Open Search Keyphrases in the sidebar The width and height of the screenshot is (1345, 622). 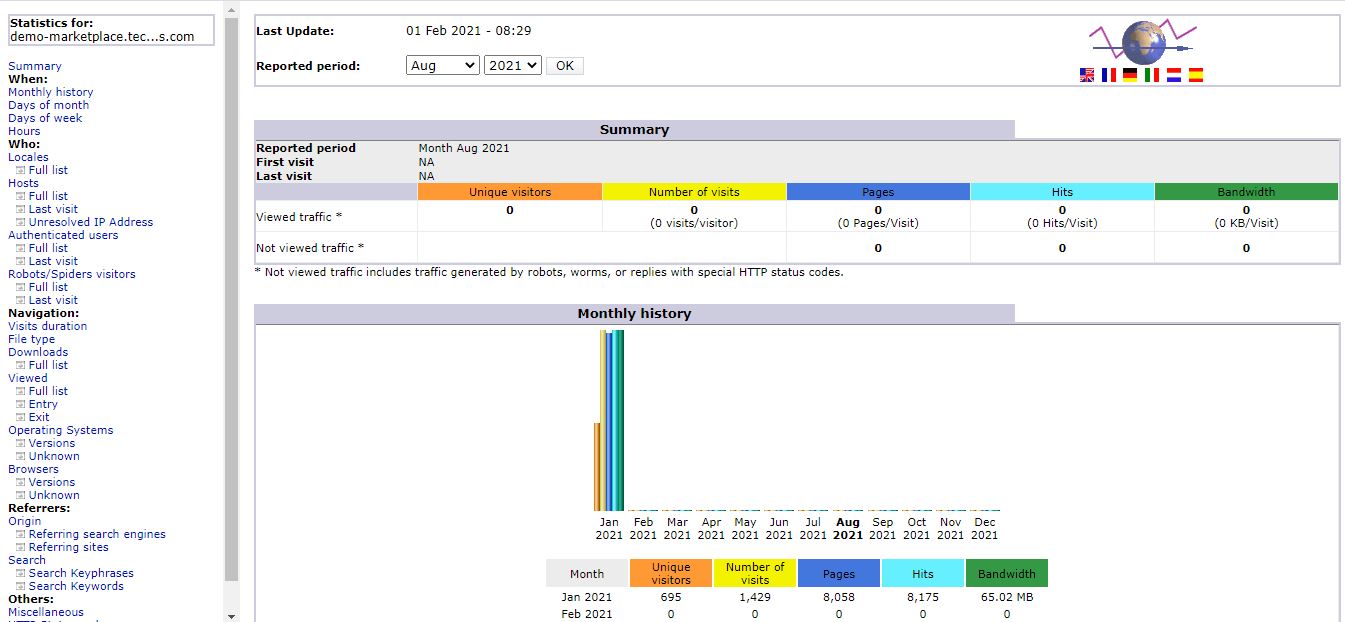click(81, 573)
